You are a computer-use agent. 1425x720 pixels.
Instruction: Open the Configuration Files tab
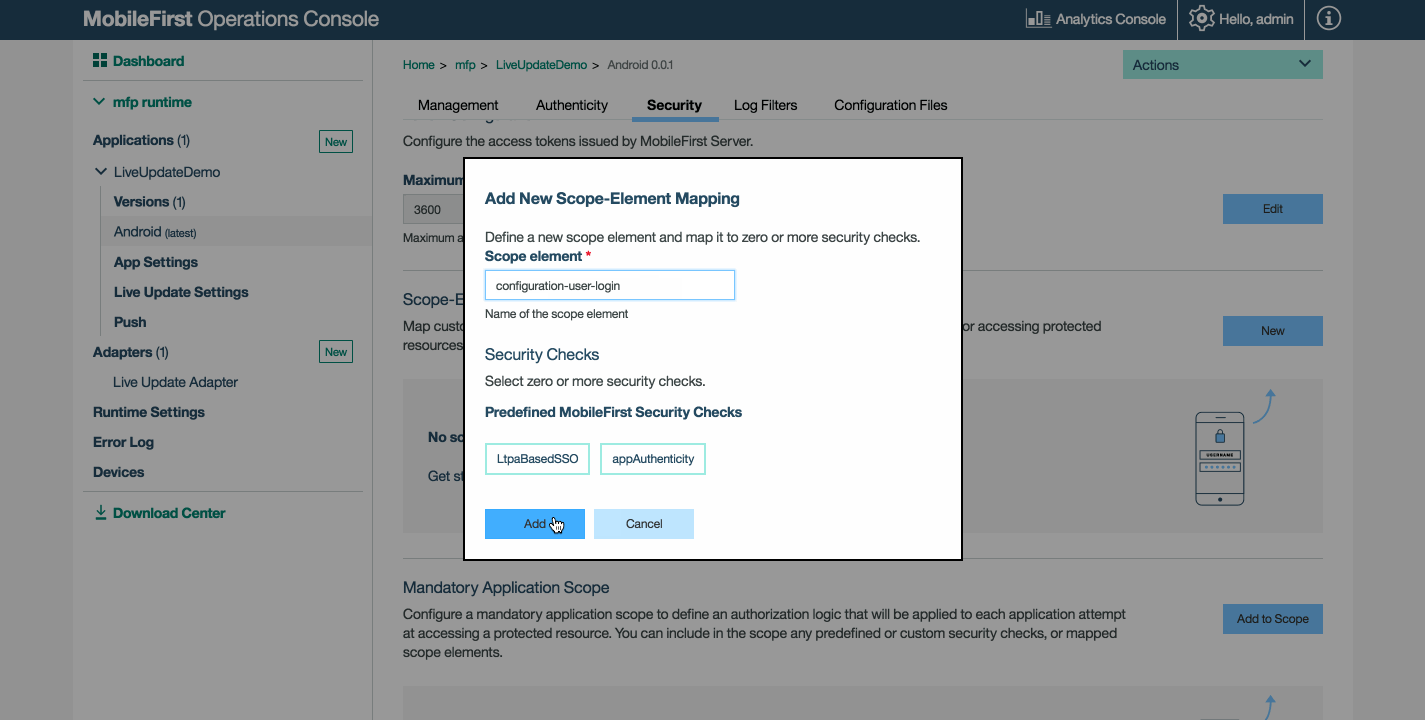click(x=891, y=105)
